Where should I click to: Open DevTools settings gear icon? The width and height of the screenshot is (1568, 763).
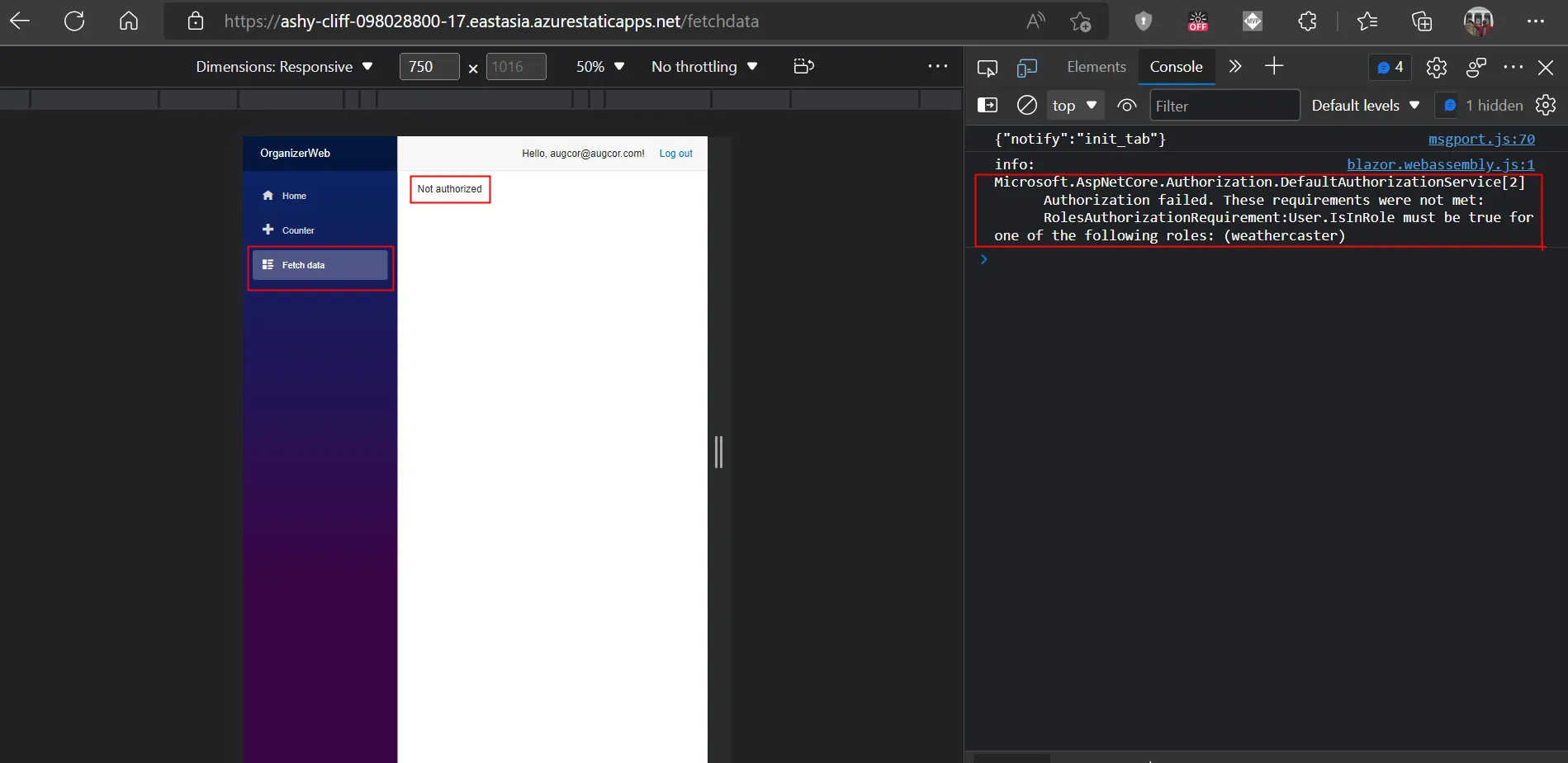tap(1436, 67)
